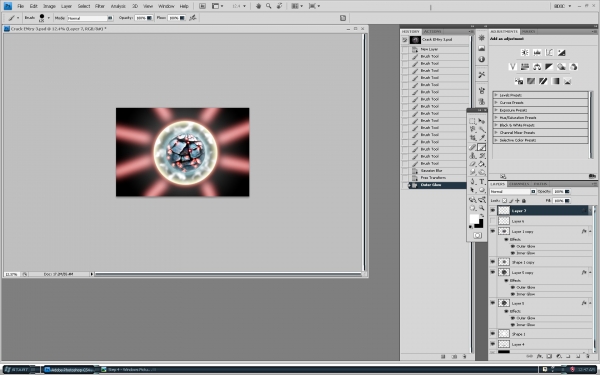Expand the Curves Presets list
This screenshot has width=600, height=375.
tap(496, 103)
